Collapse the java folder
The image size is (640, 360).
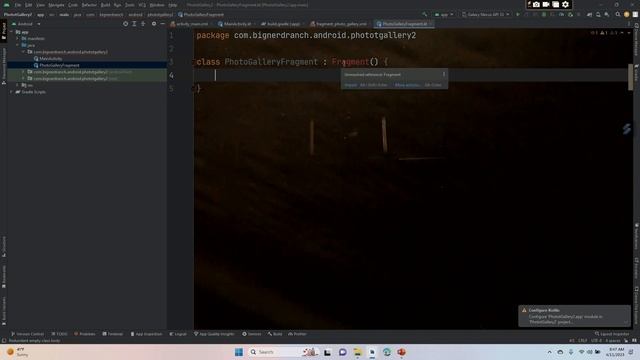point(18,45)
